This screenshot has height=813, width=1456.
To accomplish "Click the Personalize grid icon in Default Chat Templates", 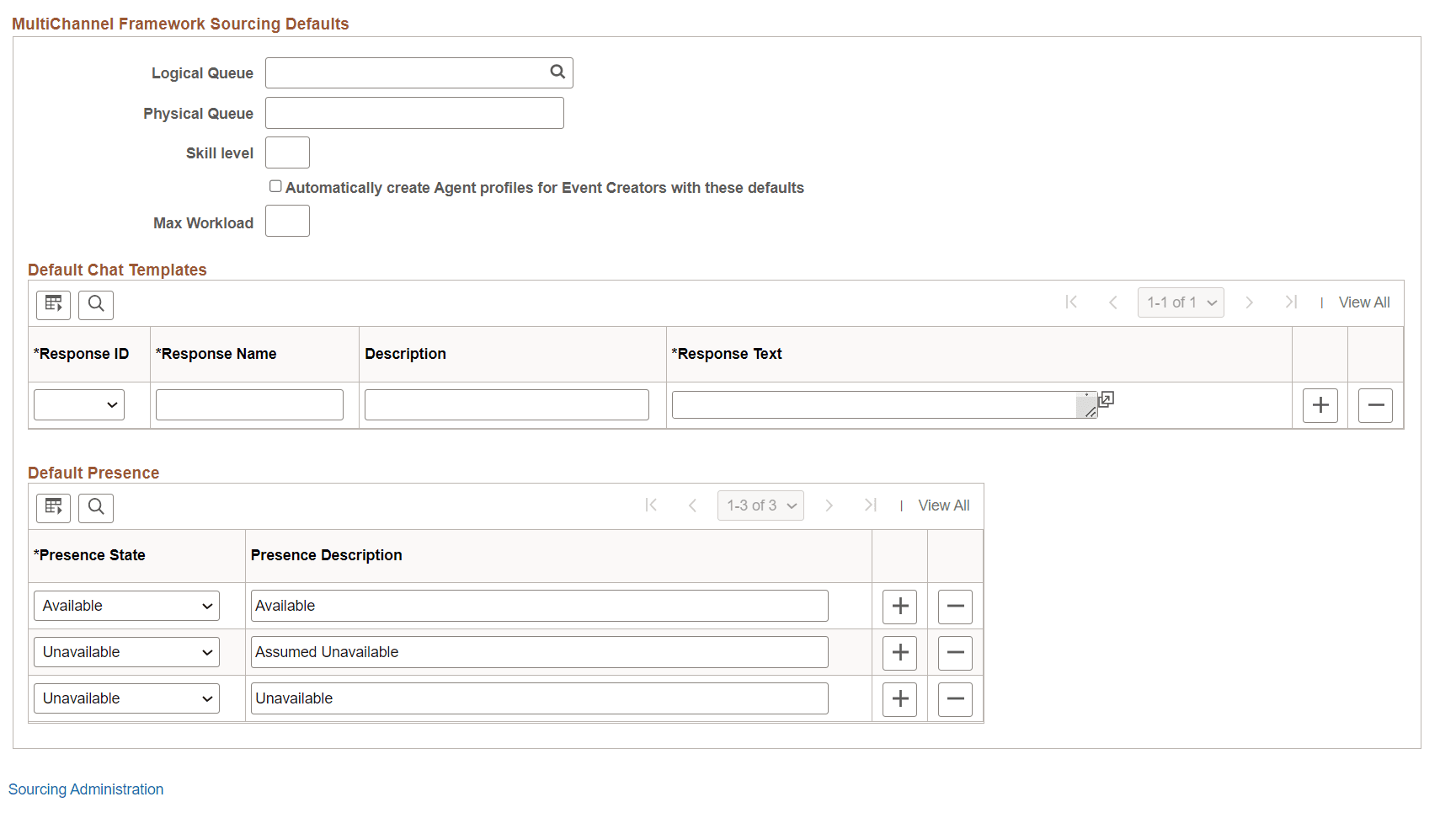I will click(53, 305).
